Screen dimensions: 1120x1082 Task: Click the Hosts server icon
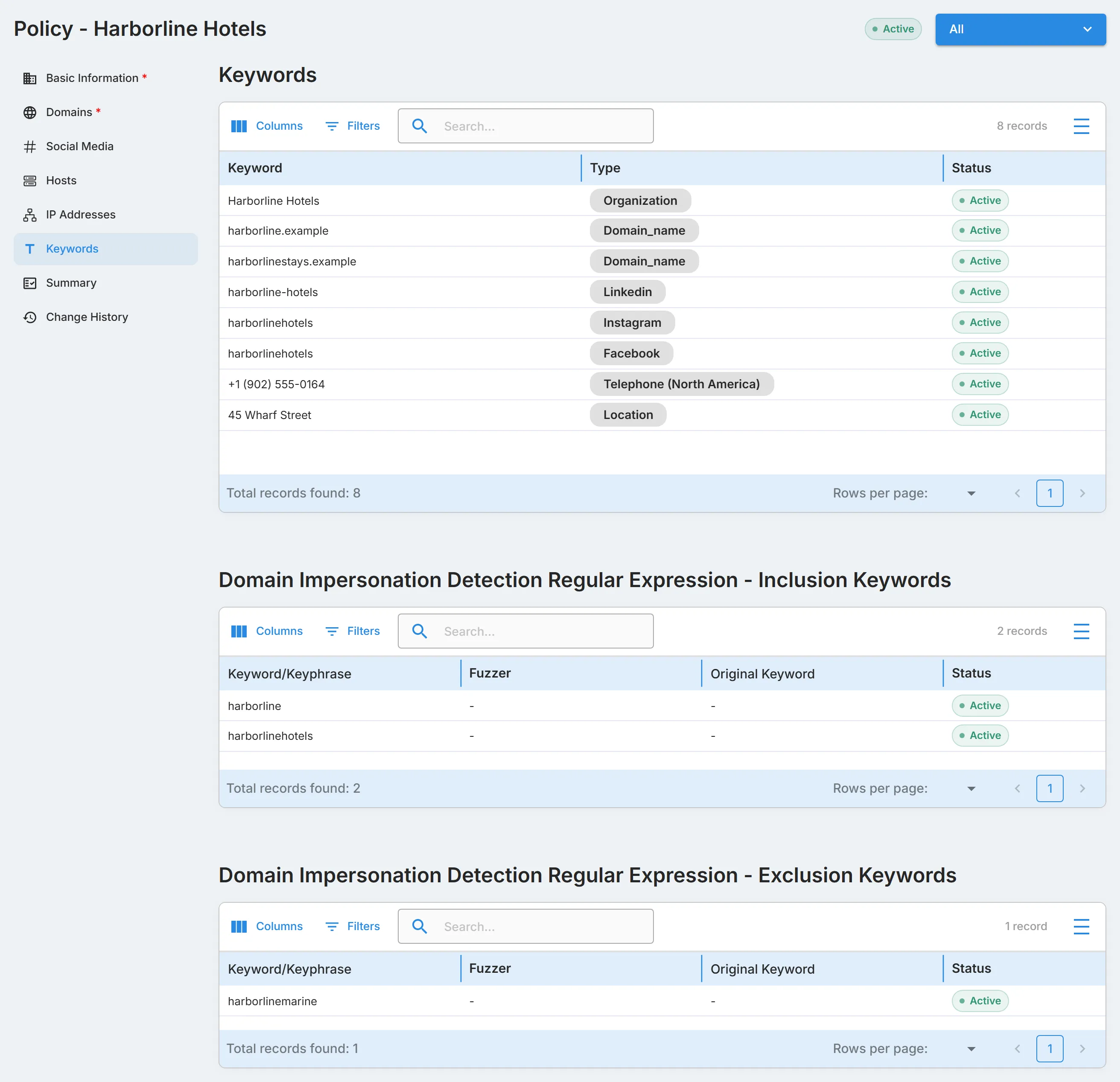click(30, 181)
